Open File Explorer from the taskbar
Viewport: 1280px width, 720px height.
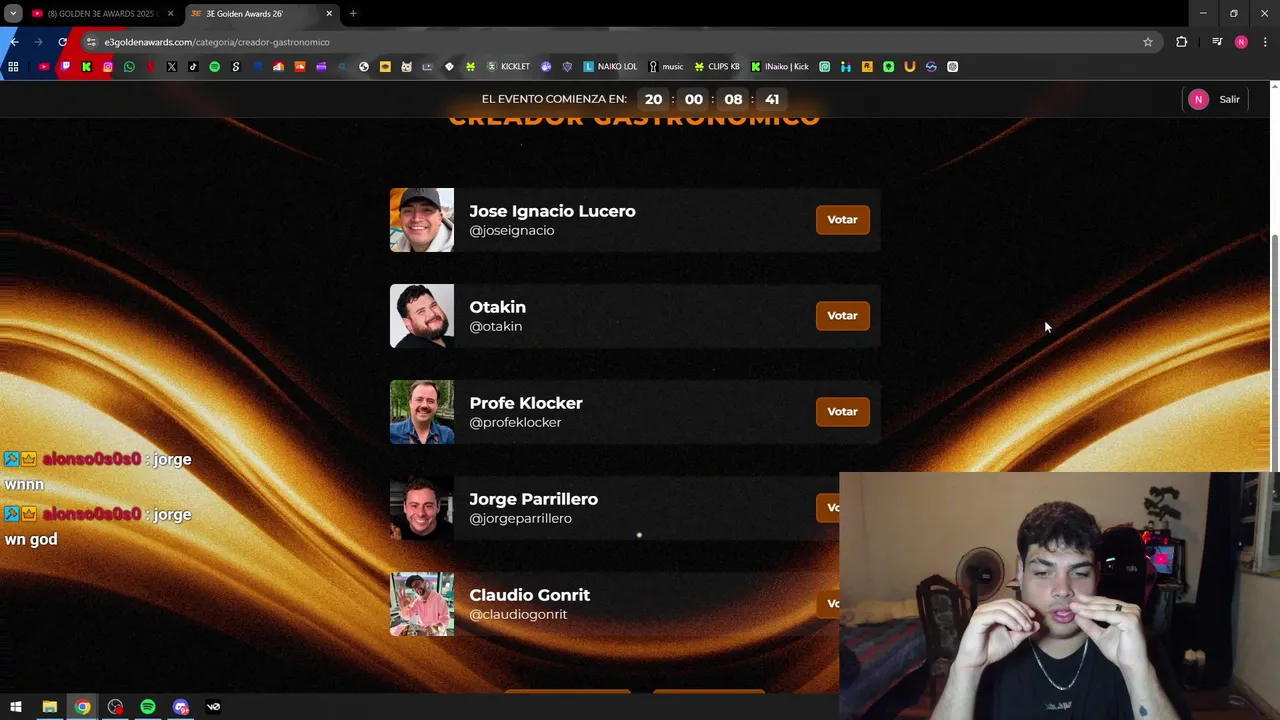pos(49,707)
